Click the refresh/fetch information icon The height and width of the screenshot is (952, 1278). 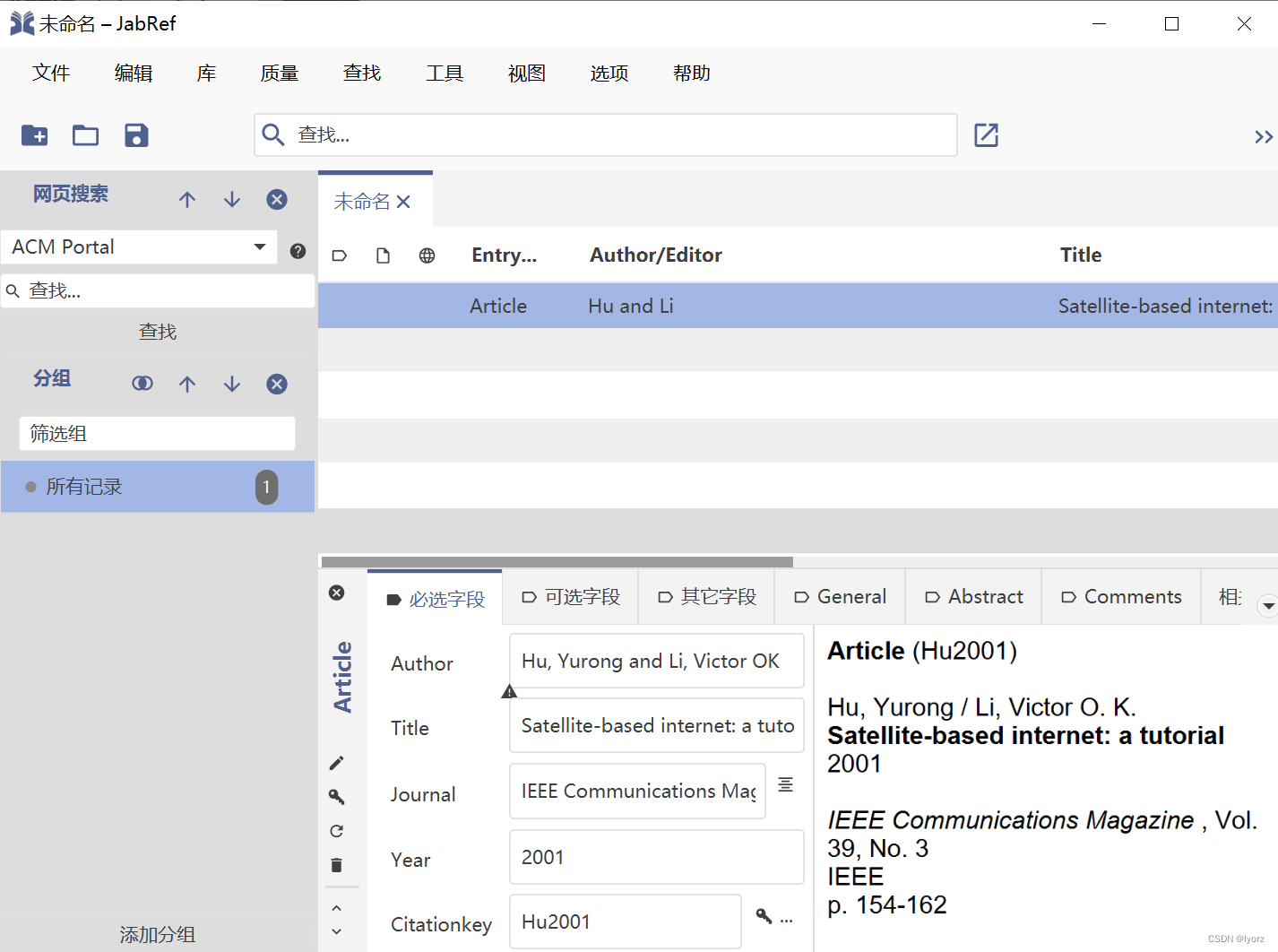point(337,831)
